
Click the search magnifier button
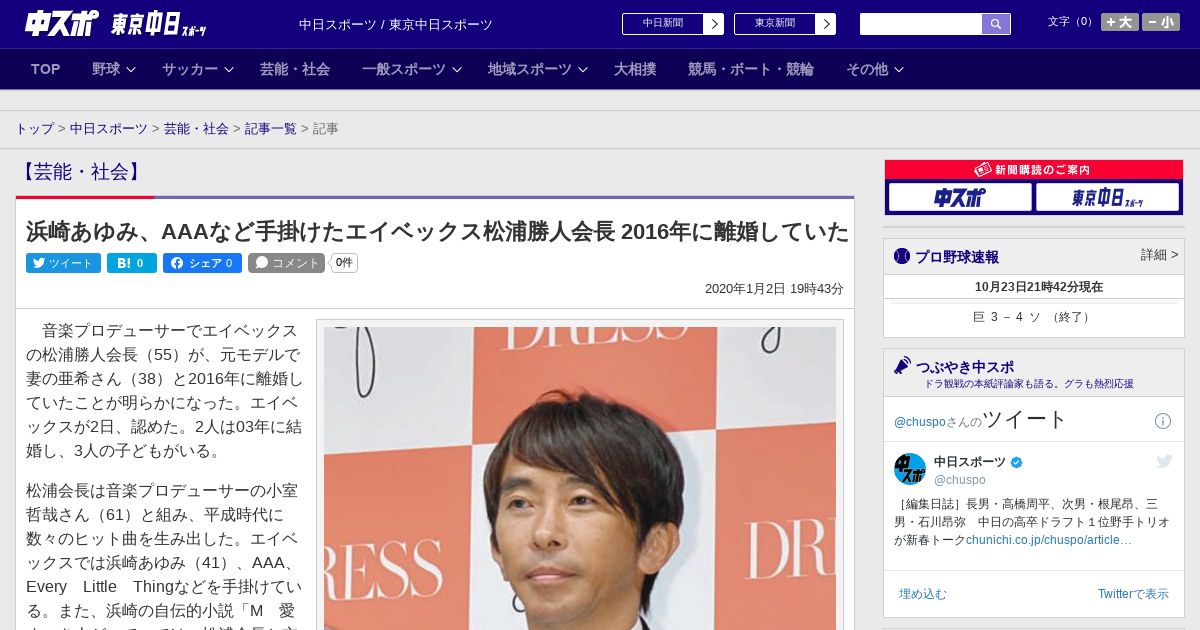tap(996, 24)
